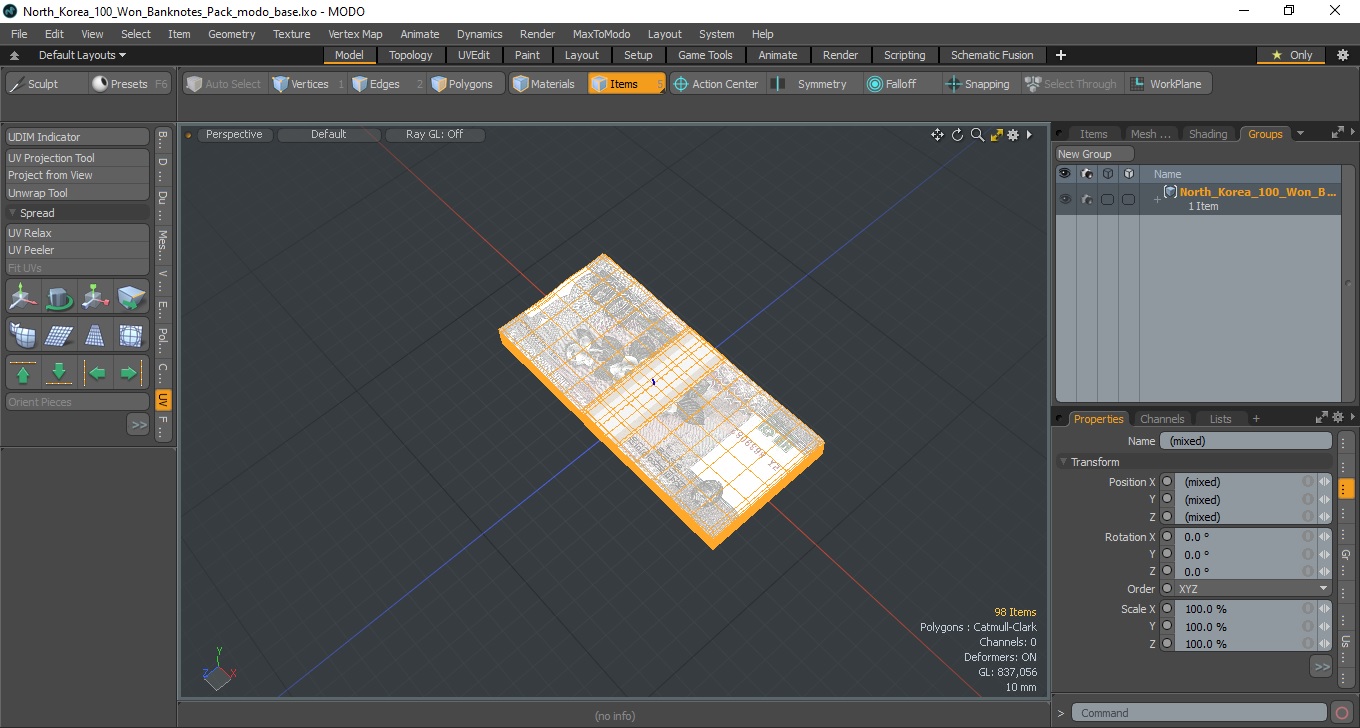Image resolution: width=1360 pixels, height=728 pixels.
Task: Click the tilted cube with green arrow icon
Action: [132, 297]
